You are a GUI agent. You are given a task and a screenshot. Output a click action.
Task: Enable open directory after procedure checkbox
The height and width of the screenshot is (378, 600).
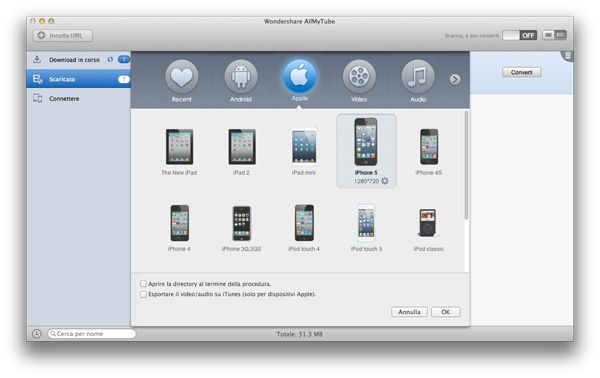pyautogui.click(x=143, y=284)
